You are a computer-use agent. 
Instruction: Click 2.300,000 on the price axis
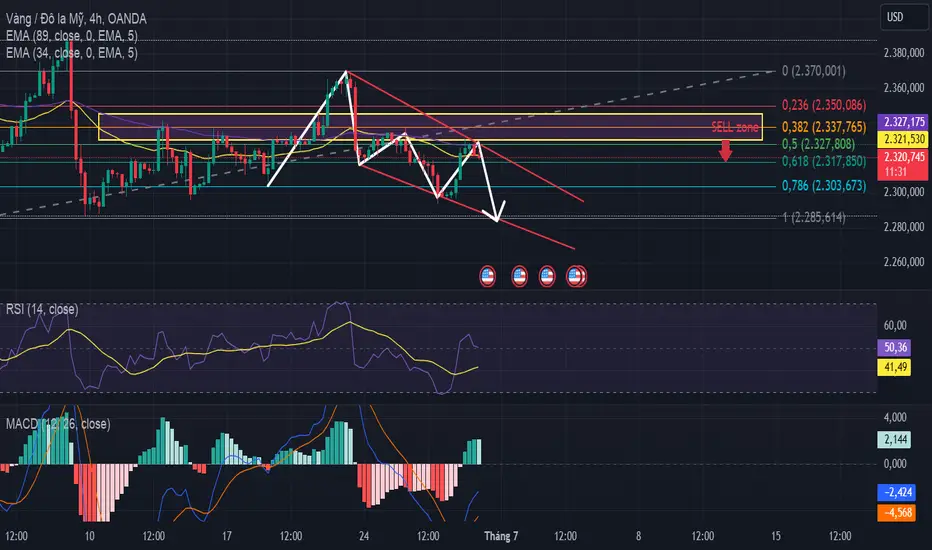(x=904, y=192)
